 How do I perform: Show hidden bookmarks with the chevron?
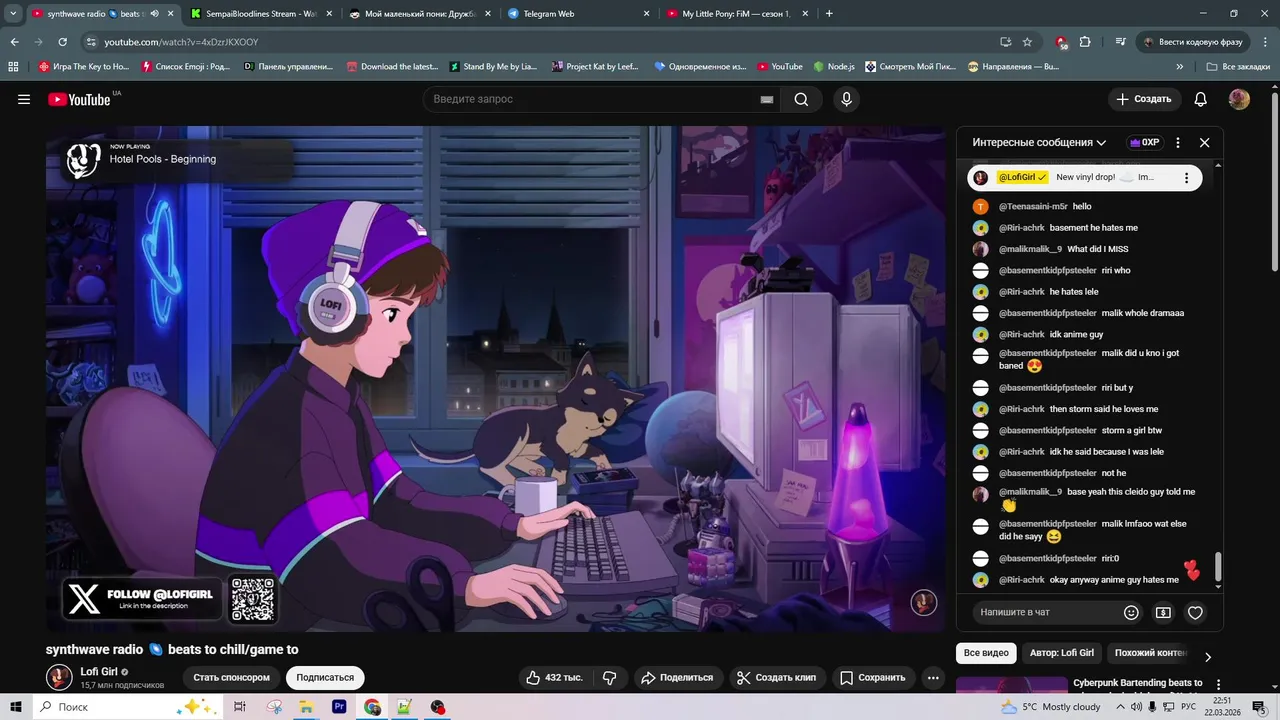1180,67
